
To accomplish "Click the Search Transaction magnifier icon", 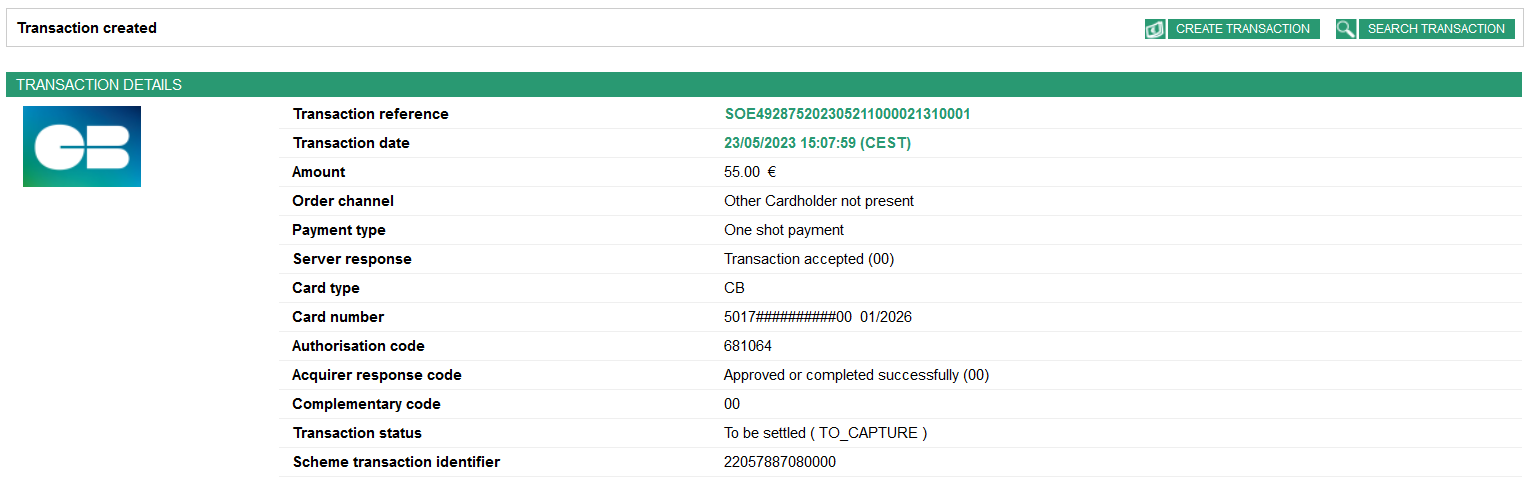I will 1346,29.
